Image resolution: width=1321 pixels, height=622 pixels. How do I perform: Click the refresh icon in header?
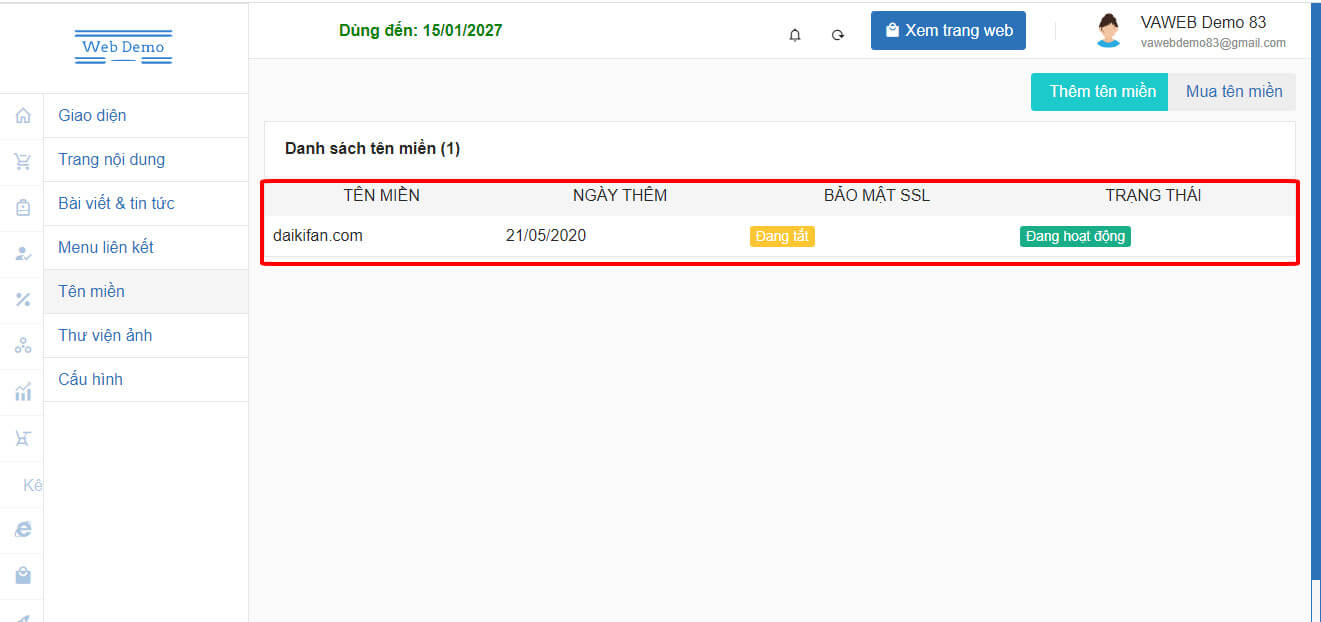point(838,35)
